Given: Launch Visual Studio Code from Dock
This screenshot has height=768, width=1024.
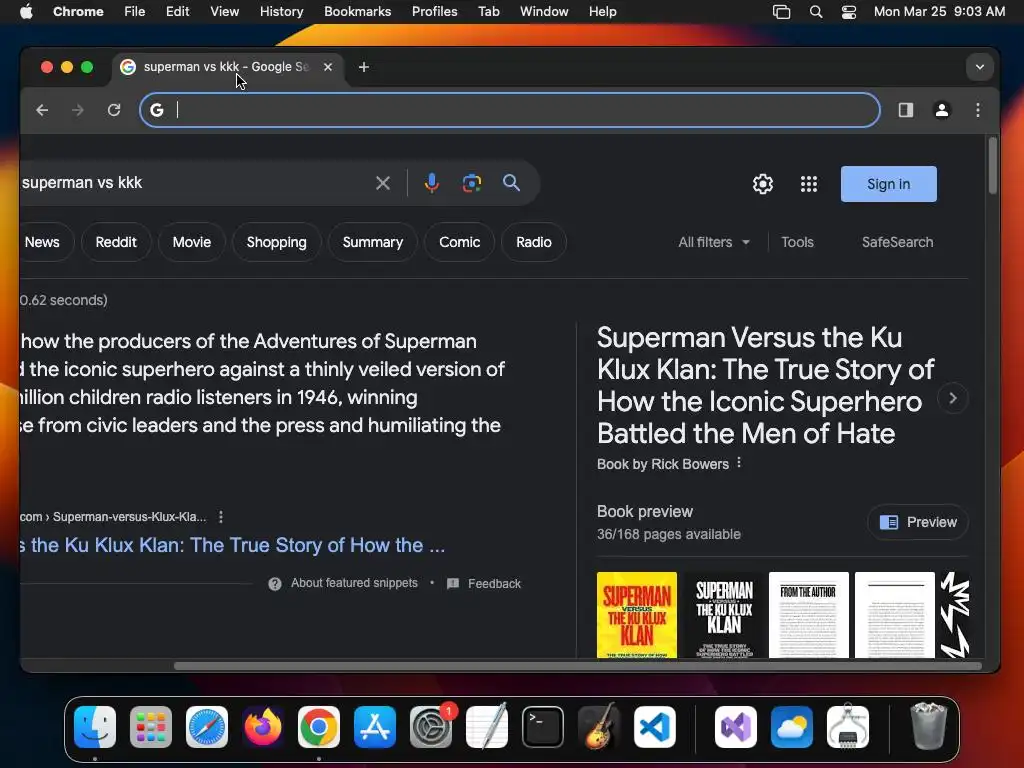Looking at the screenshot, I should coord(655,727).
